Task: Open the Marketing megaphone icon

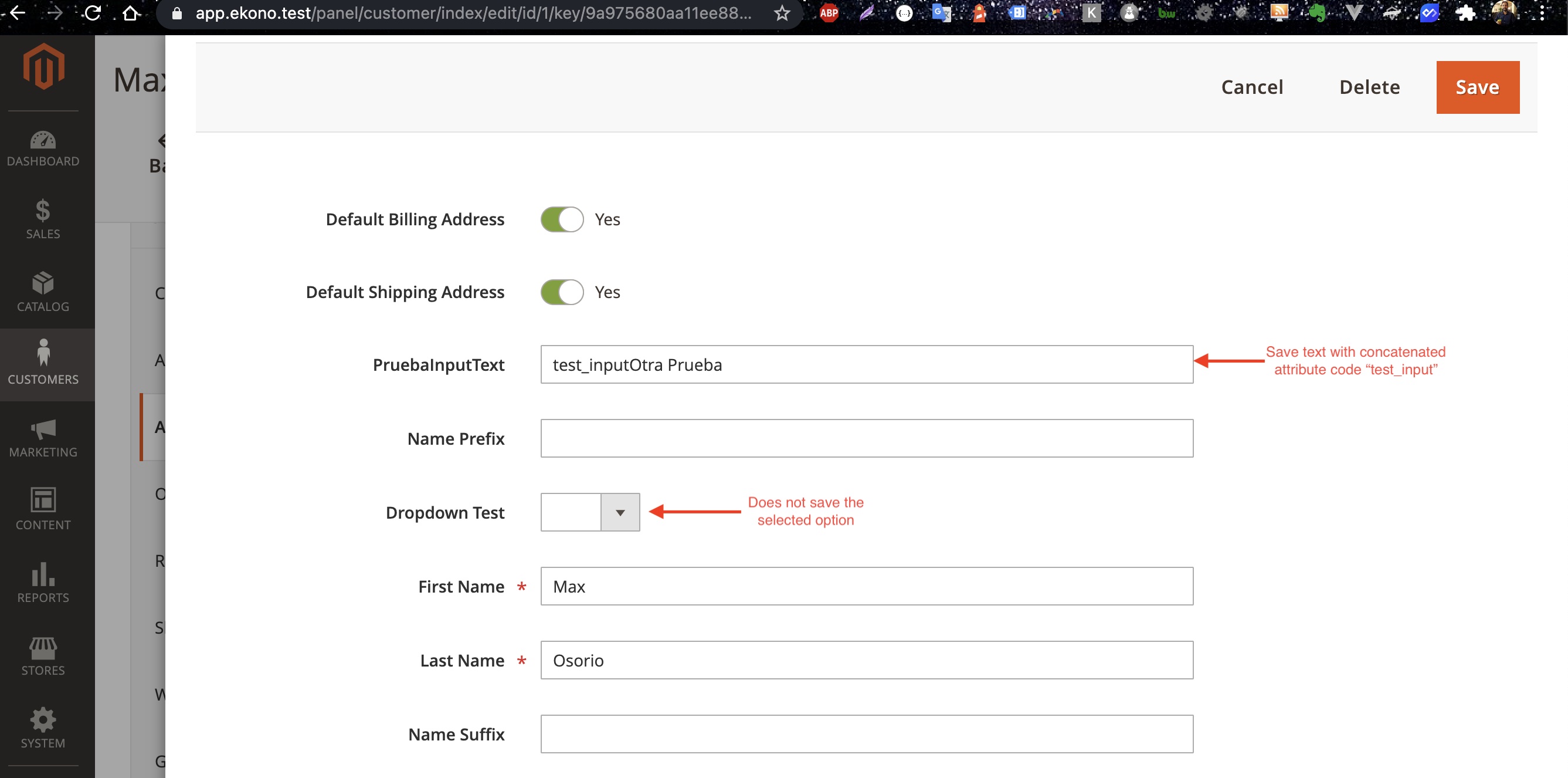Action: coord(43,438)
